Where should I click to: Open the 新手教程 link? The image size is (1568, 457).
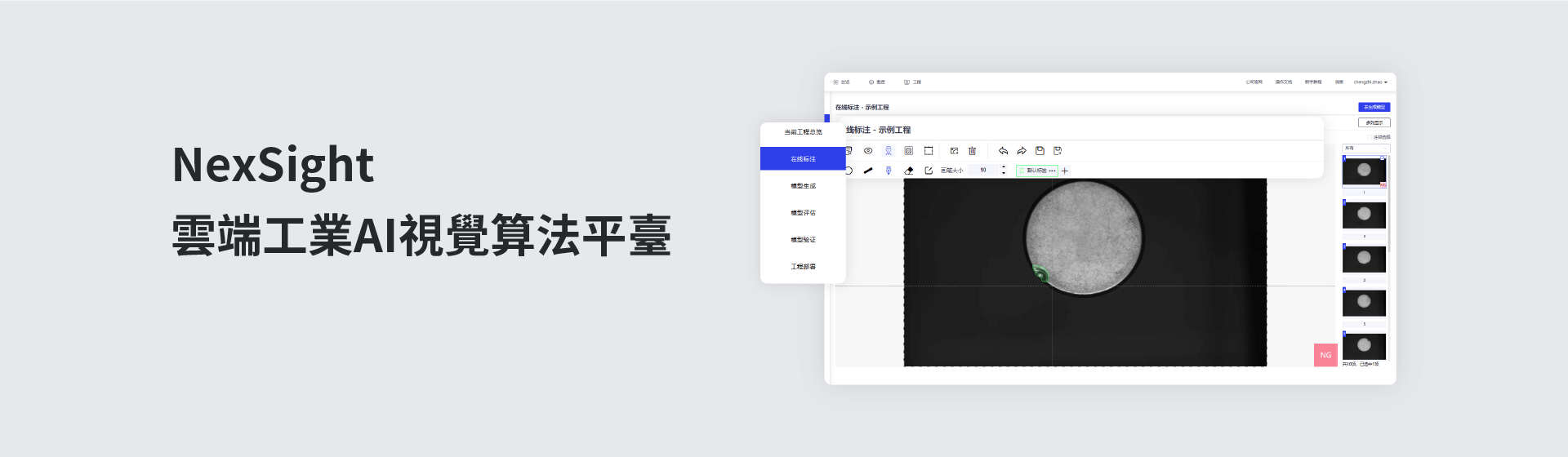coord(1313,82)
